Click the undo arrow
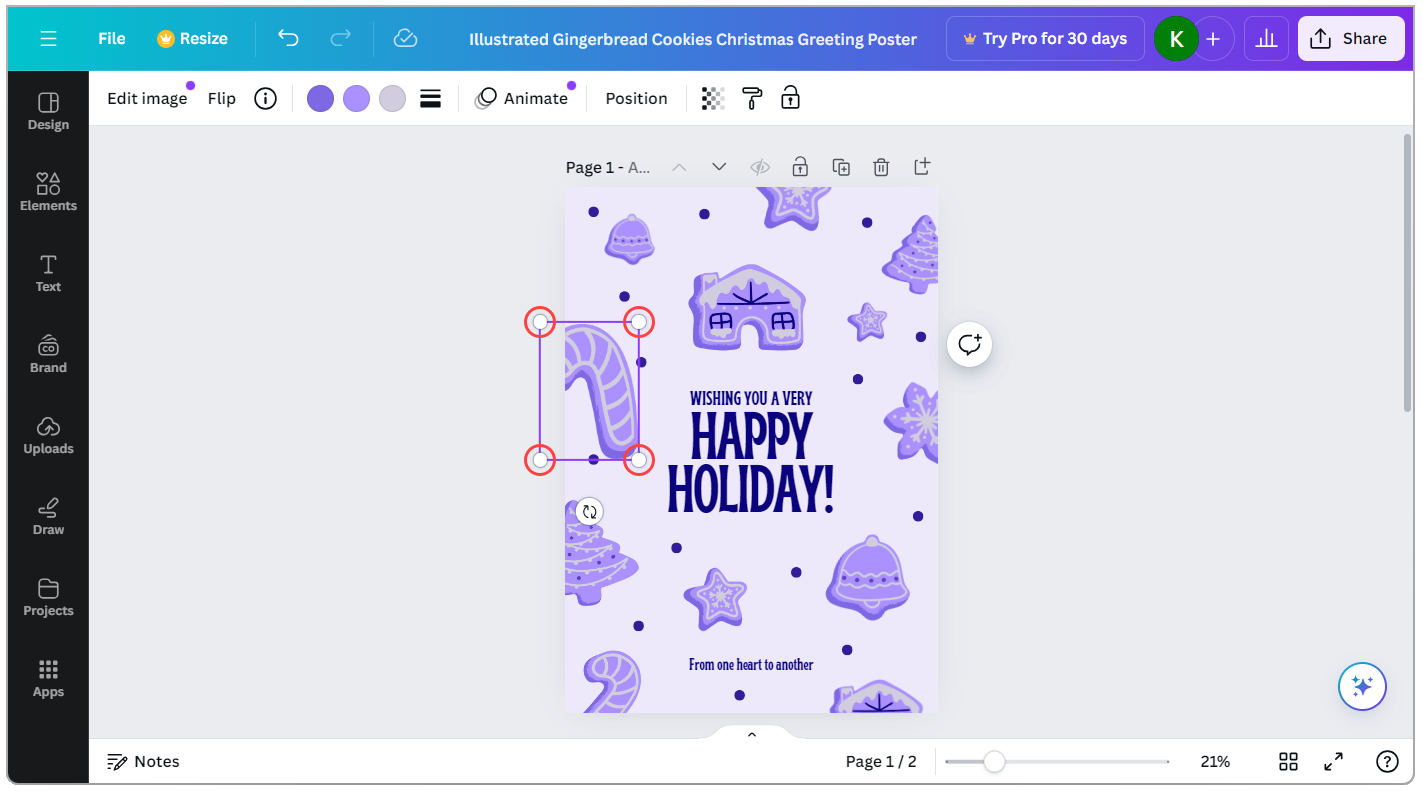The image size is (1423, 791). [288, 38]
